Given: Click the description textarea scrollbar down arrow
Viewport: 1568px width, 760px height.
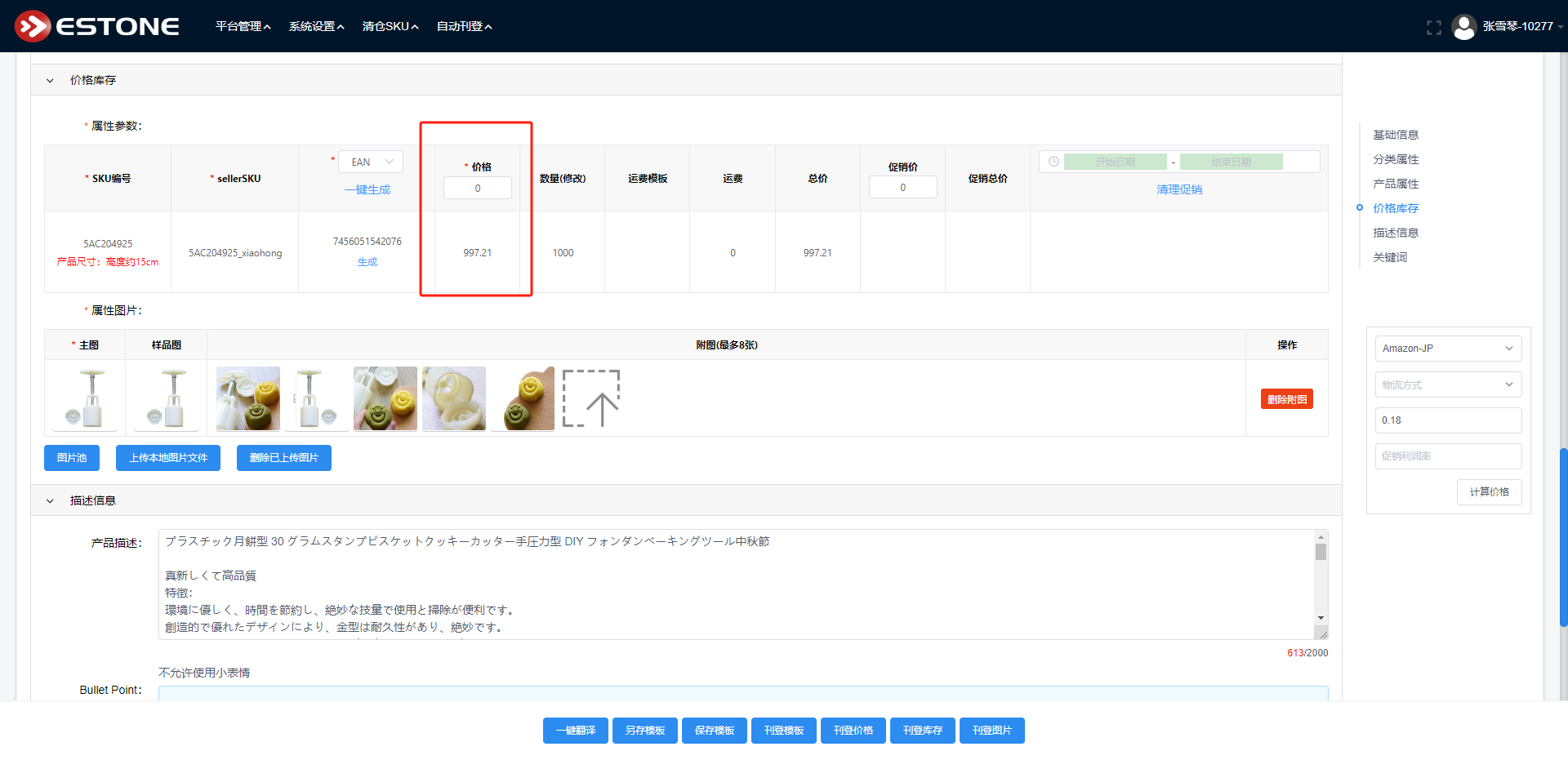Looking at the screenshot, I should click(x=1321, y=618).
